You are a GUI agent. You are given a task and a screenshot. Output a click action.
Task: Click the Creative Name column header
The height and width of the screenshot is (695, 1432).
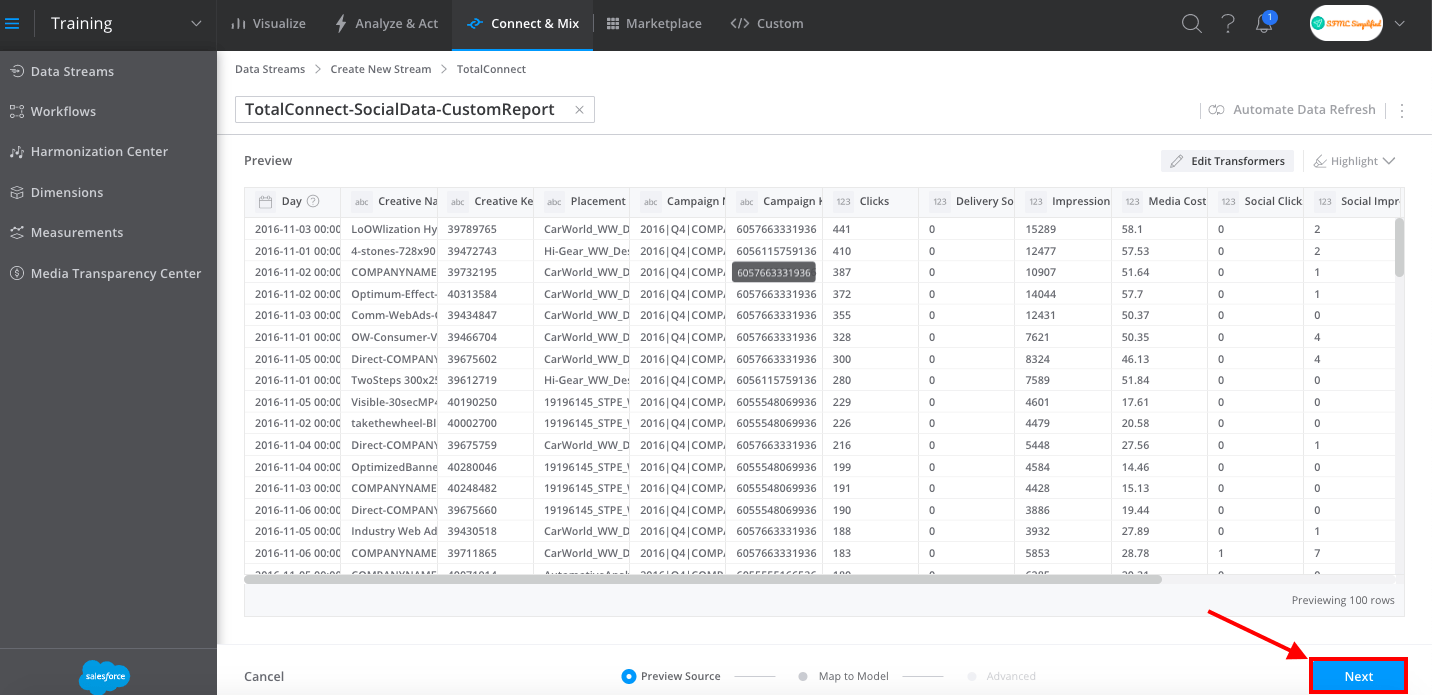(x=389, y=202)
